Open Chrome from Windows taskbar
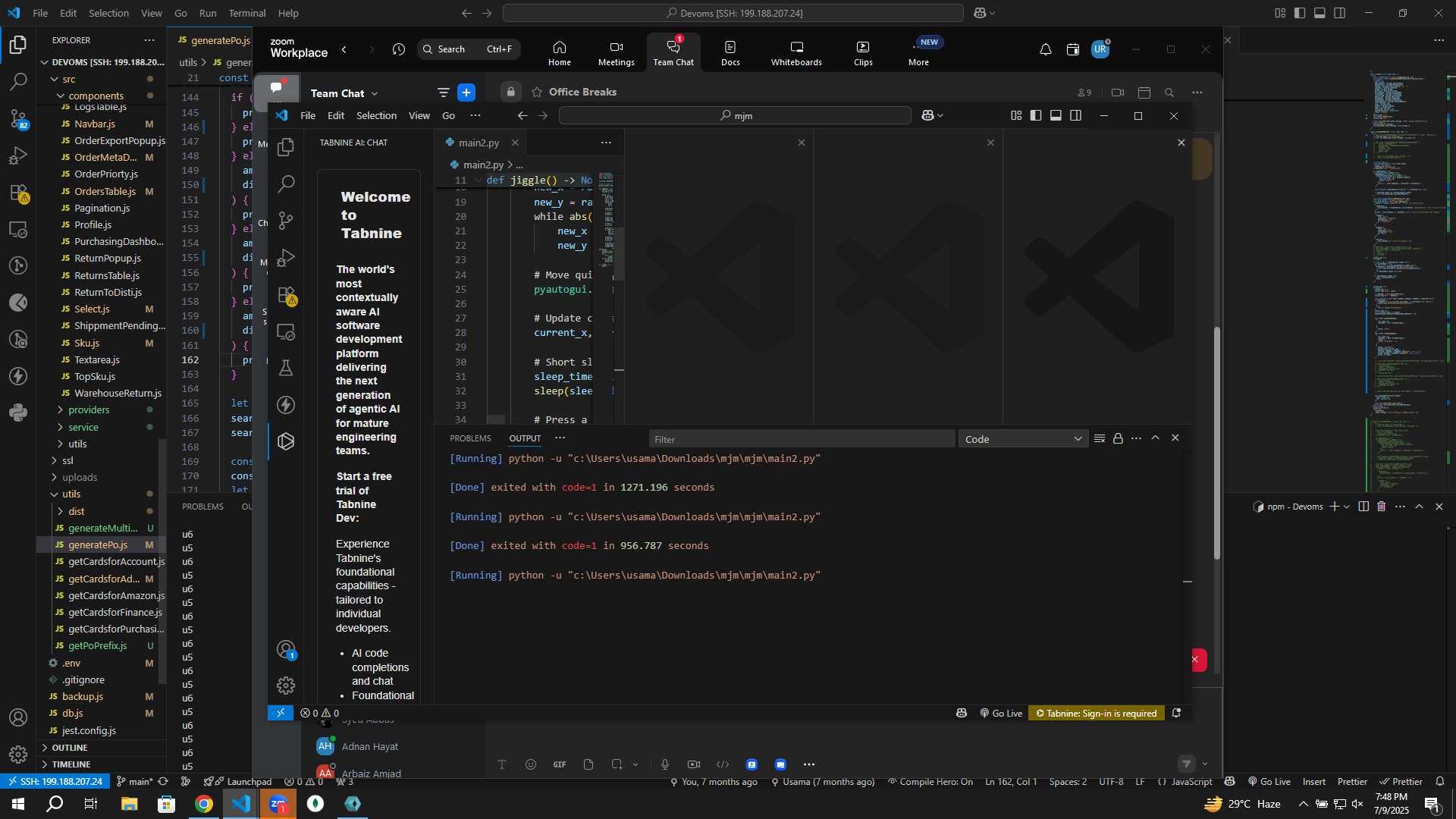This screenshot has height=819, width=1456. pos(203,804)
